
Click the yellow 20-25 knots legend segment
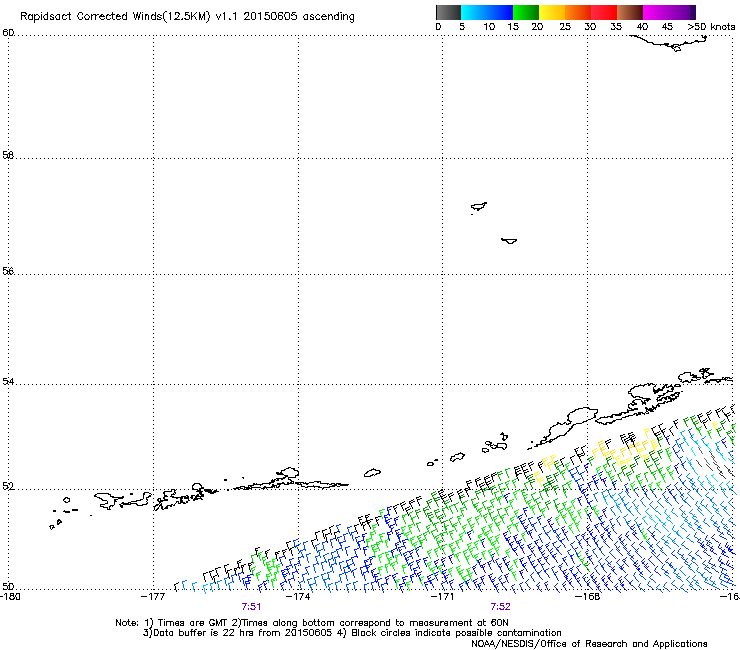point(551,12)
